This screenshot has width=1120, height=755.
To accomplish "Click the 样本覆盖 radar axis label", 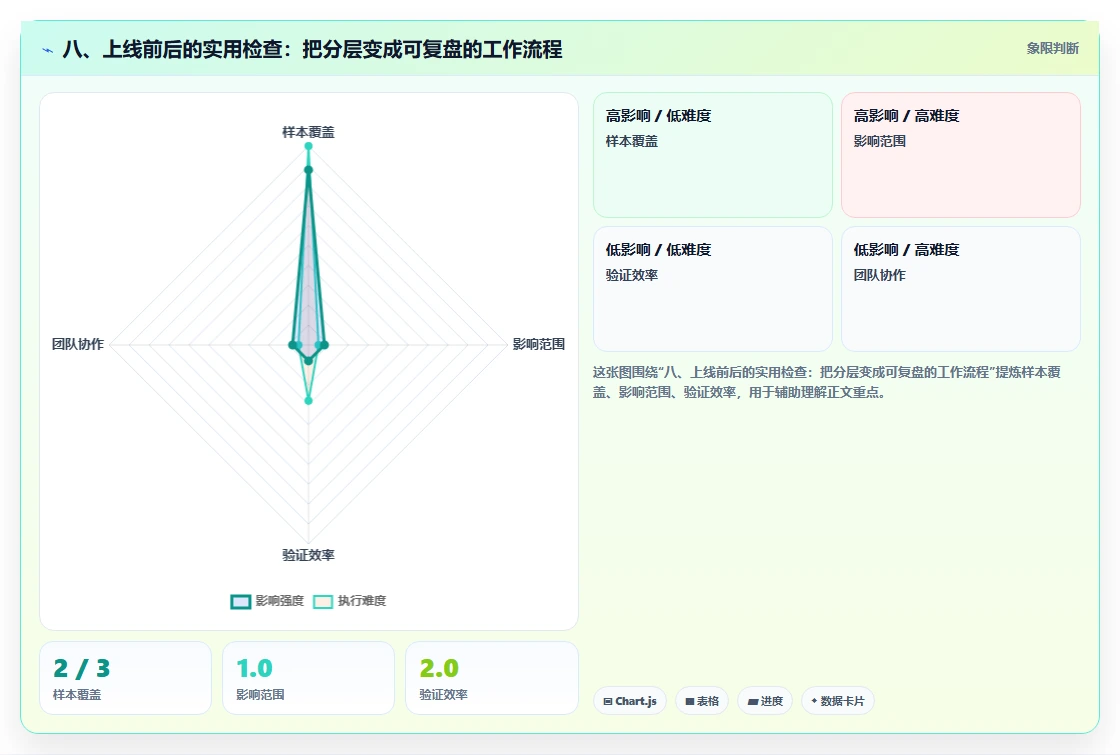I will point(308,132).
